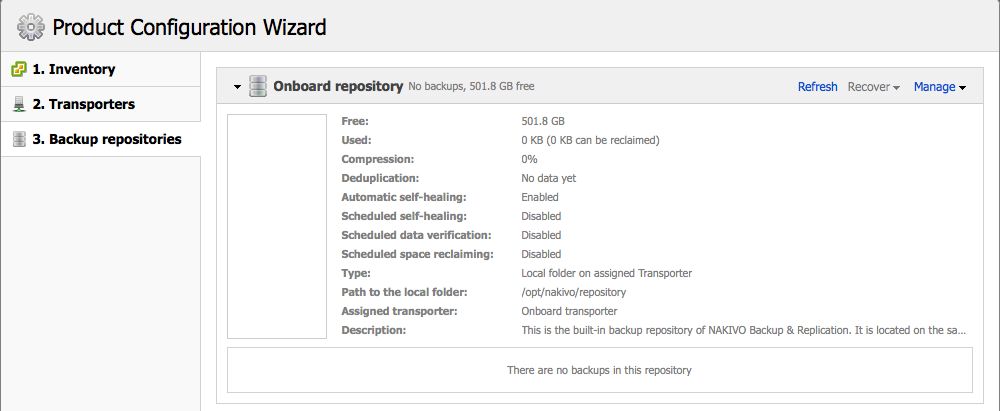Go to the 1. Inventory tab
This screenshot has height=411, width=1000.
coord(100,70)
